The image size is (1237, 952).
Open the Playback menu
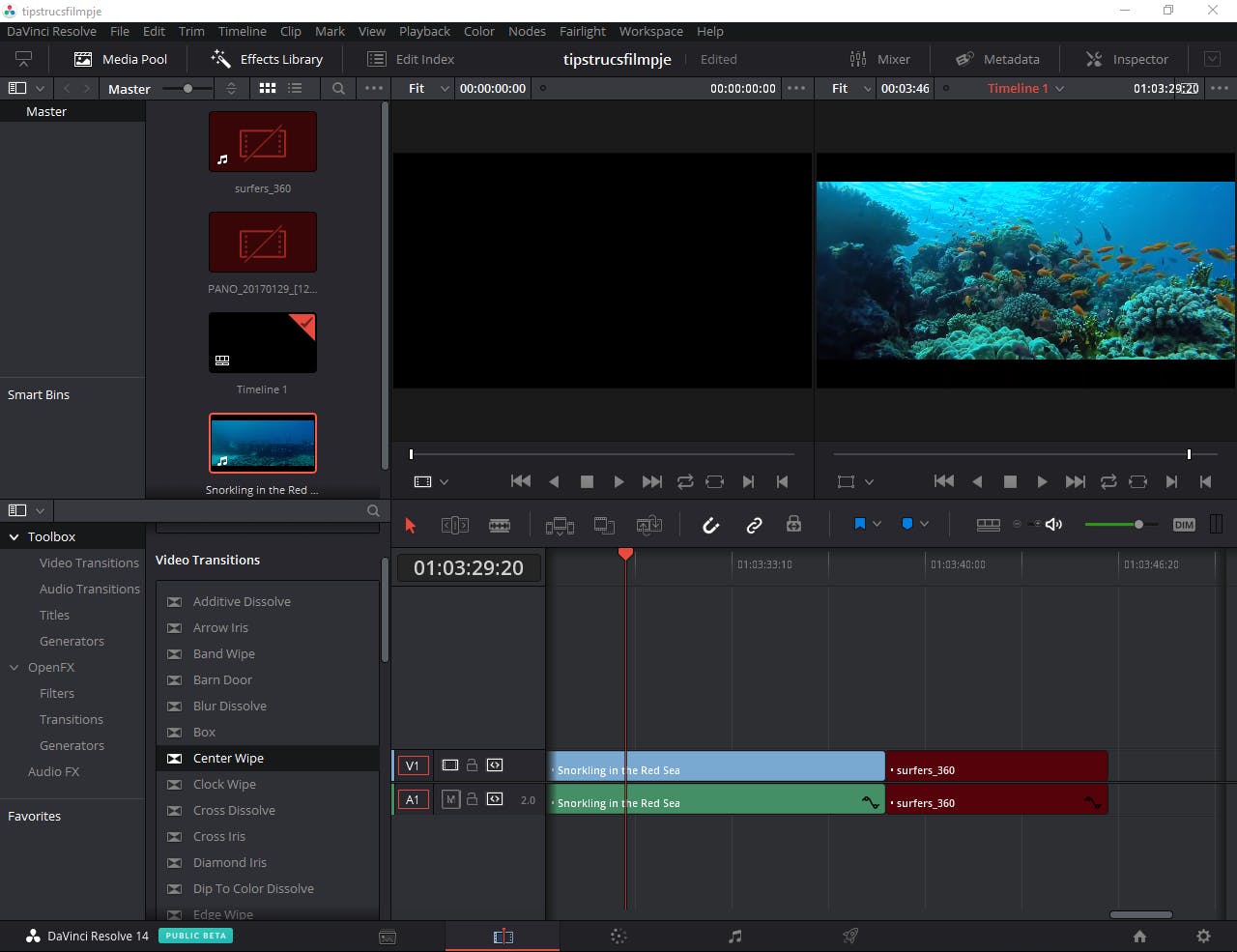point(424,31)
